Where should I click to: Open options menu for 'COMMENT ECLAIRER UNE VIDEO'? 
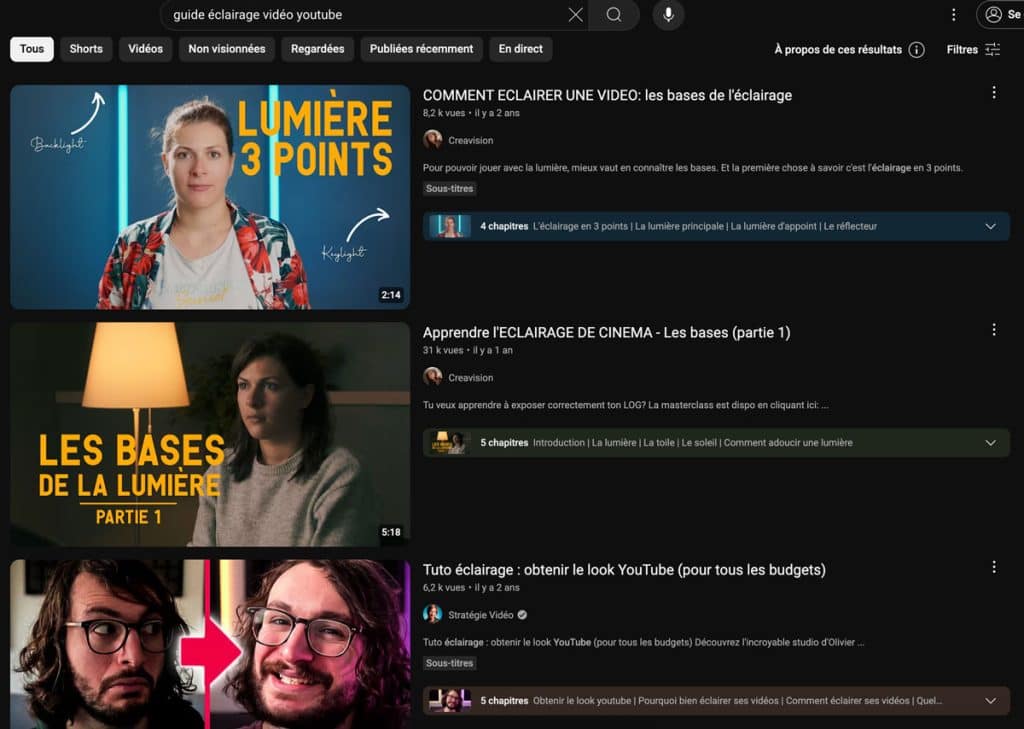(993, 93)
